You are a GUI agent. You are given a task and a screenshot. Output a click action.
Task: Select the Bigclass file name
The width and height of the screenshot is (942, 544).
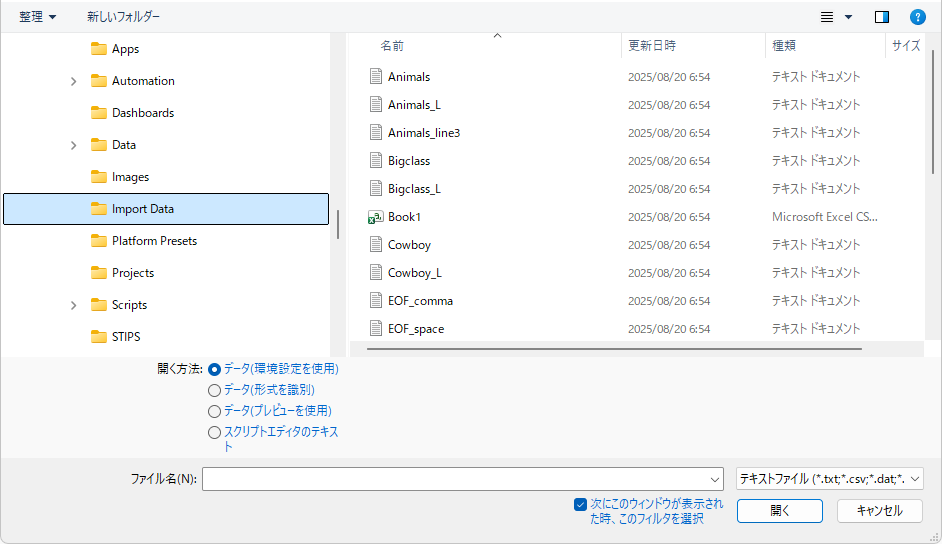coord(409,161)
